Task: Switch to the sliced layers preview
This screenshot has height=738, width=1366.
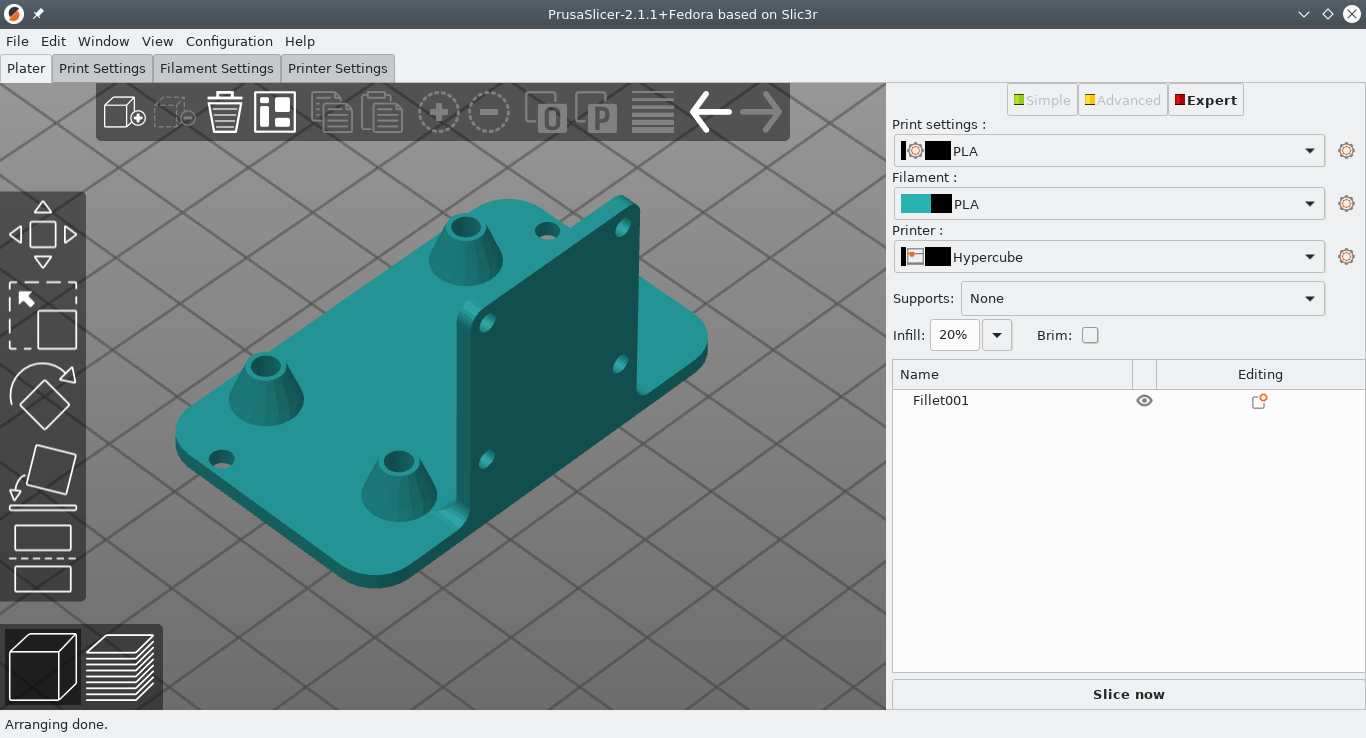Action: coord(120,666)
